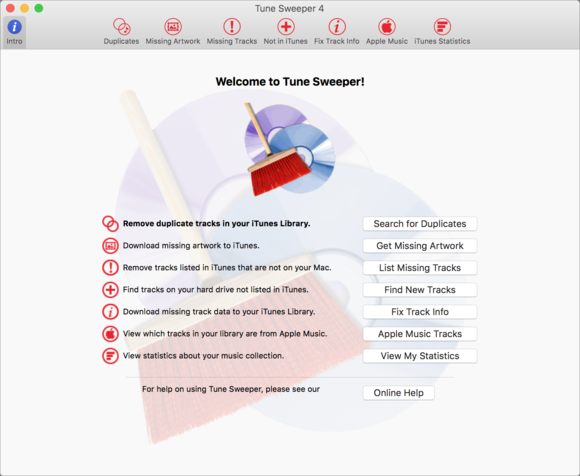Click the artwork icon beside 'Download missing artwork'
The height and width of the screenshot is (476, 580).
(x=110, y=246)
